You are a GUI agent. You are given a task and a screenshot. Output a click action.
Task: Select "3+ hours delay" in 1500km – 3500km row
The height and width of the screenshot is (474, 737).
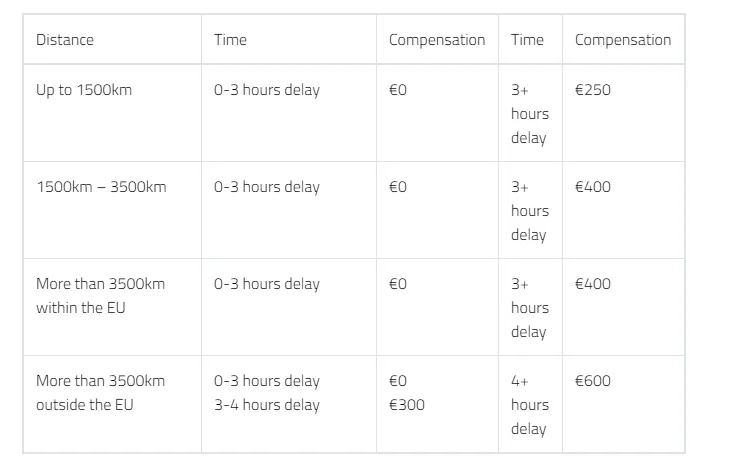529,211
